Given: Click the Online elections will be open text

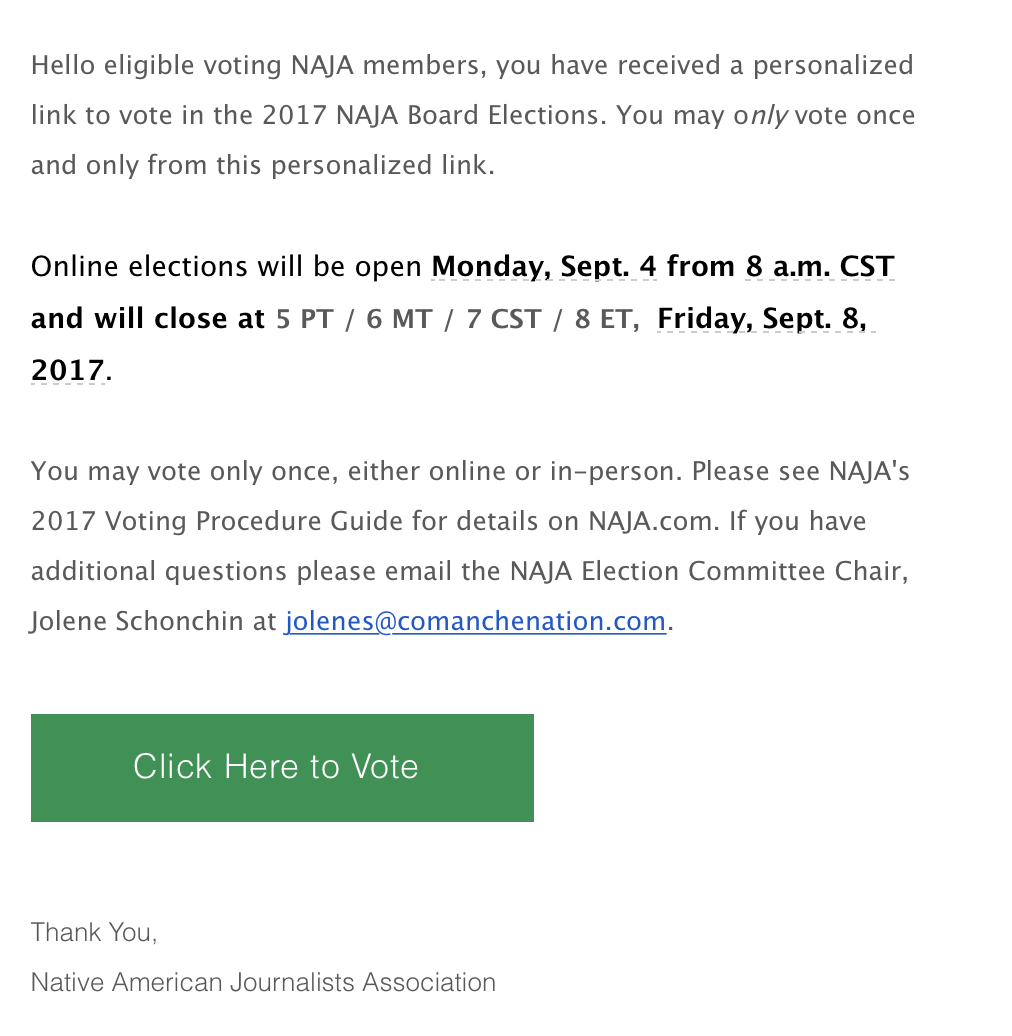Looking at the screenshot, I should [226, 268].
